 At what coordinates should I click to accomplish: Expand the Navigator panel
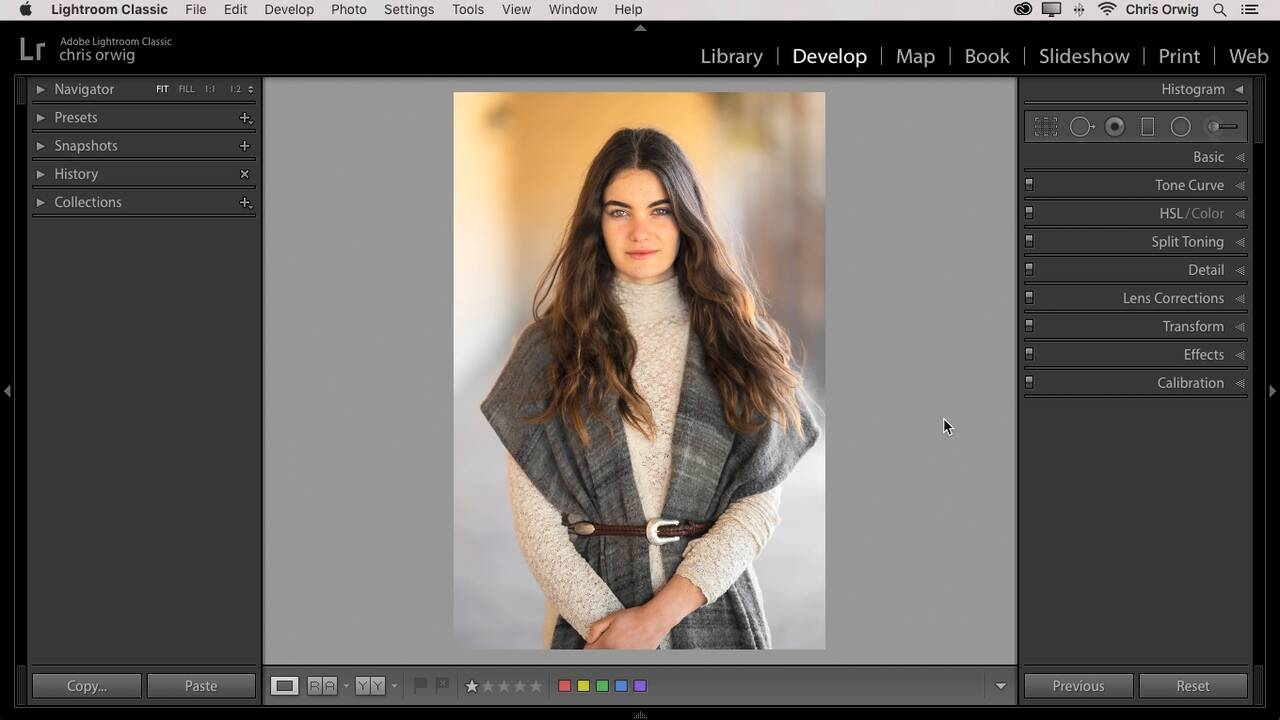40,89
